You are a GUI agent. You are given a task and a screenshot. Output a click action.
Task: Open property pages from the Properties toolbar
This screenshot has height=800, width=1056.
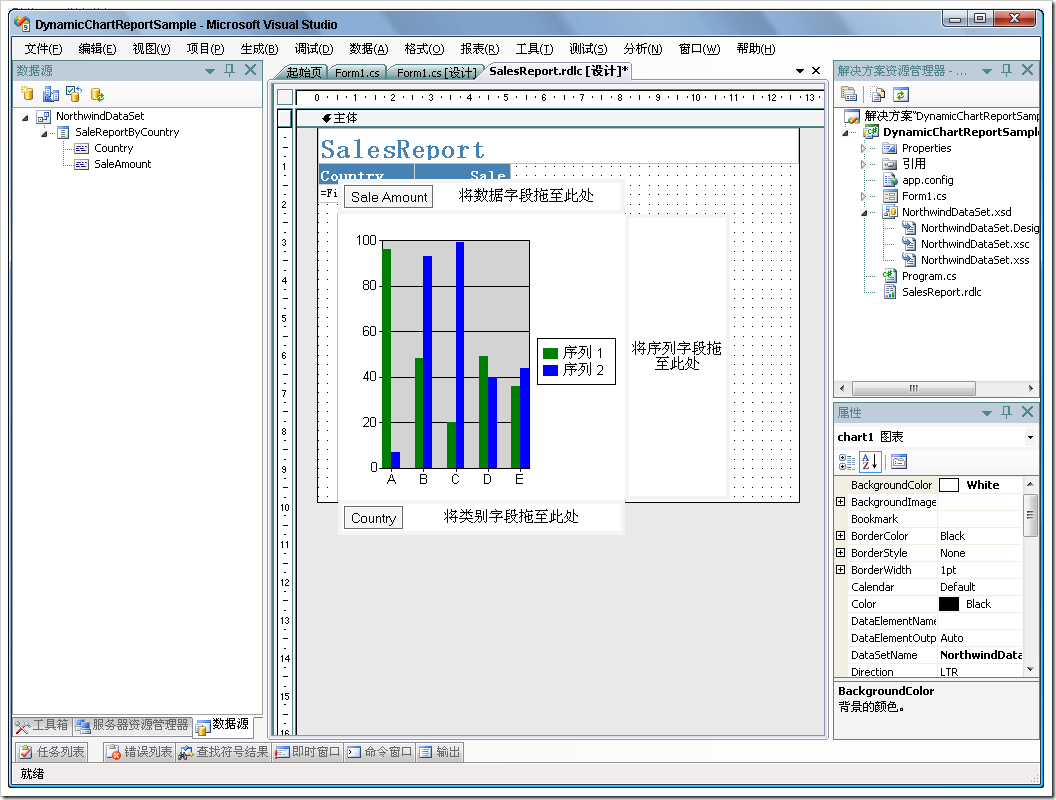point(899,461)
